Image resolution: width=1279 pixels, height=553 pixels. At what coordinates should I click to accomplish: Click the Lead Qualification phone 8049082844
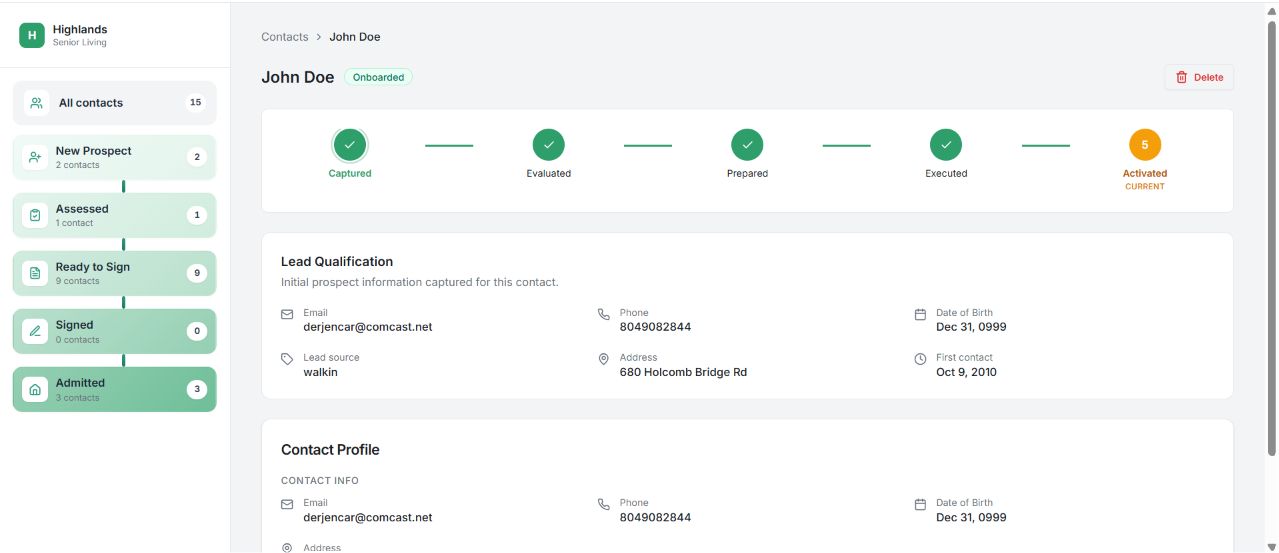655,327
